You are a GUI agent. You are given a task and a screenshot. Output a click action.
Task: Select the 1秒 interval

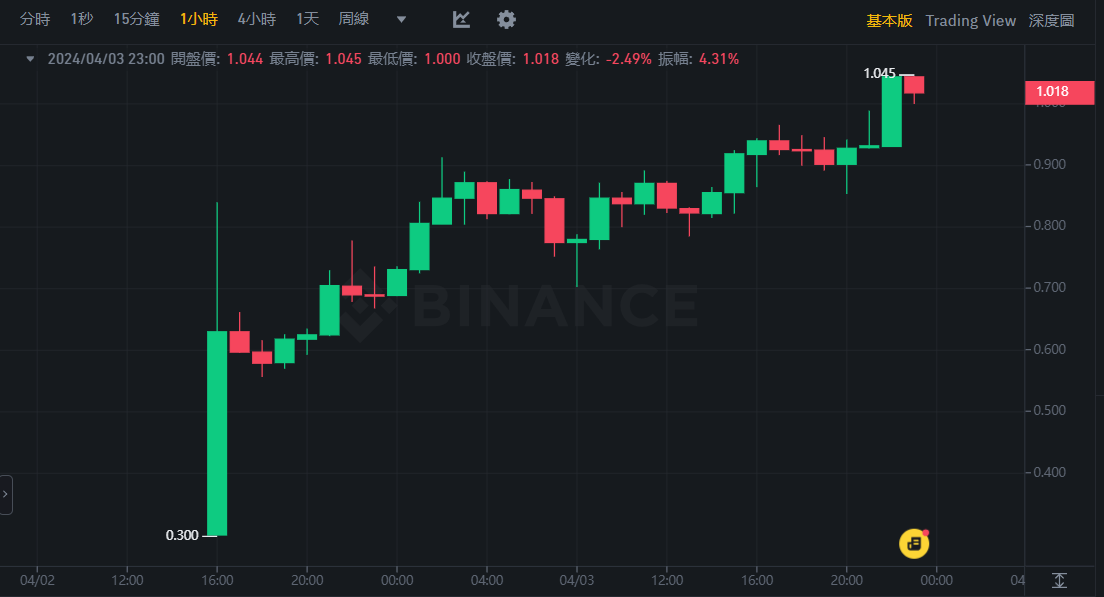82,20
